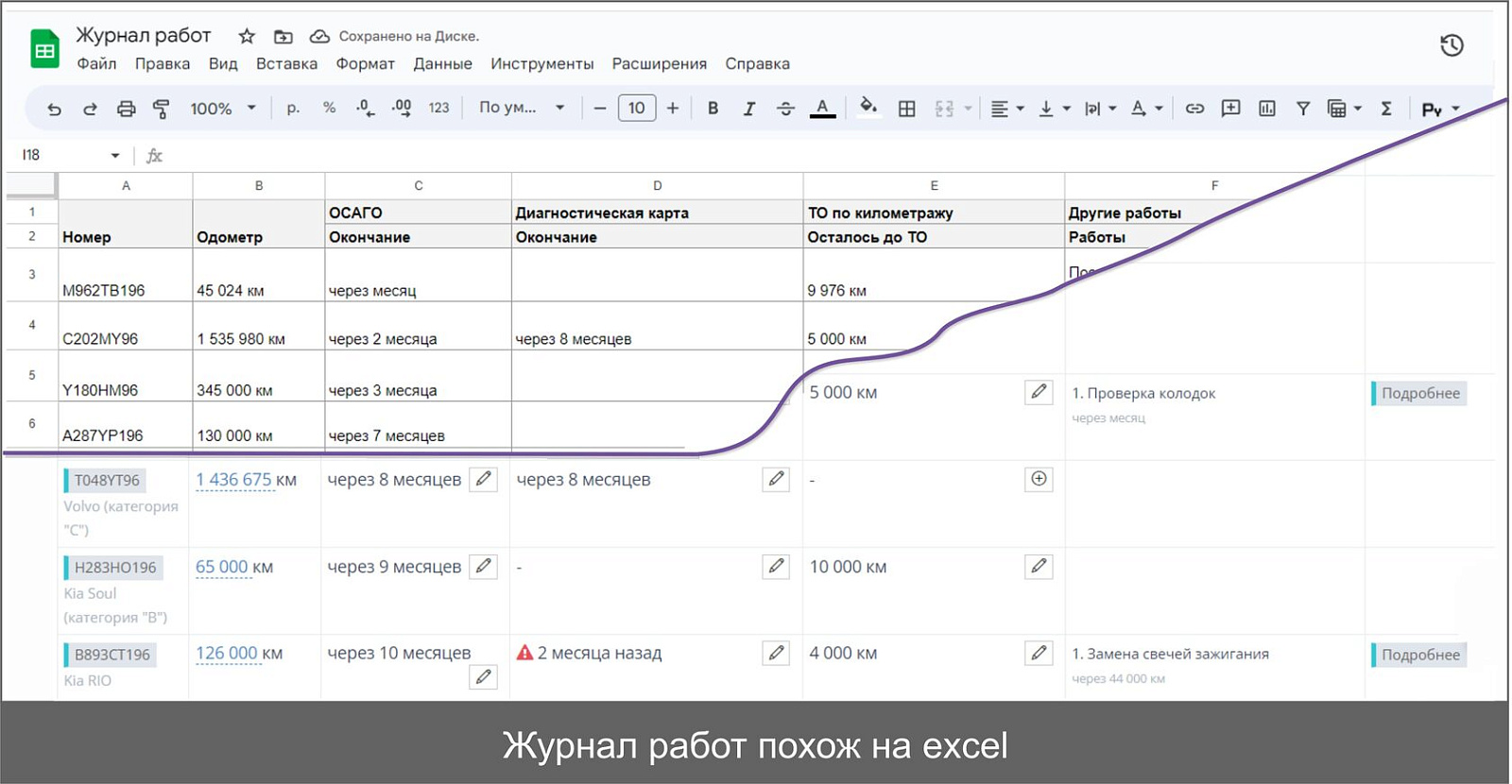1512x784 pixels.
Task: Activate the paint format roller tool
Action: click(x=162, y=109)
